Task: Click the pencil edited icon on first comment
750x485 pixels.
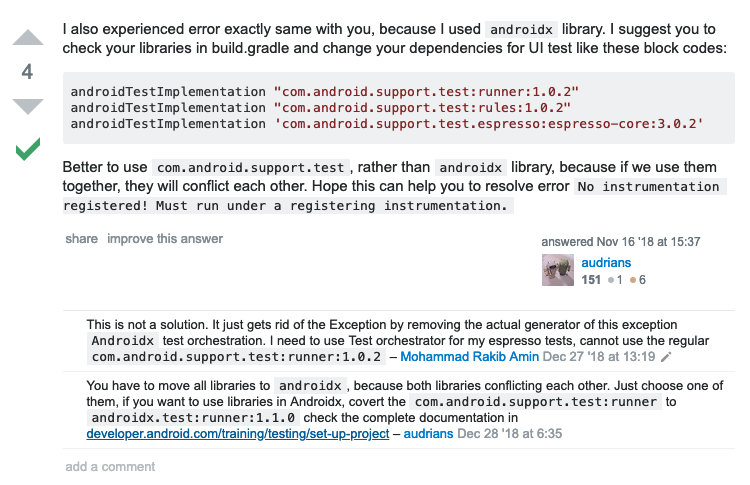Action: coord(667,356)
